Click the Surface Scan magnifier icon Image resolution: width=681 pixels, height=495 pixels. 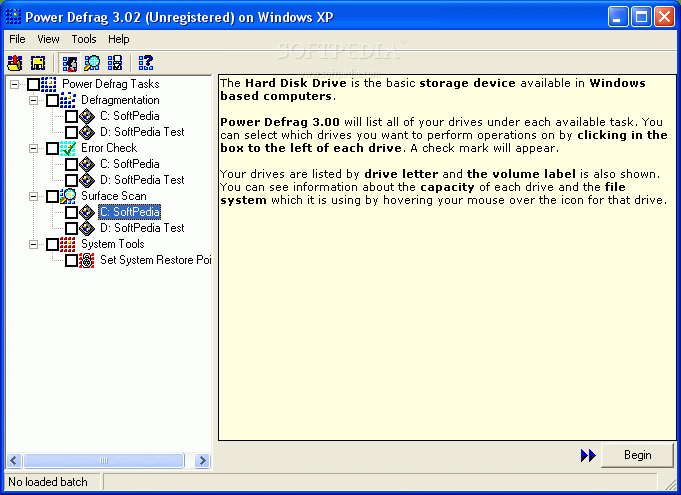click(x=68, y=196)
